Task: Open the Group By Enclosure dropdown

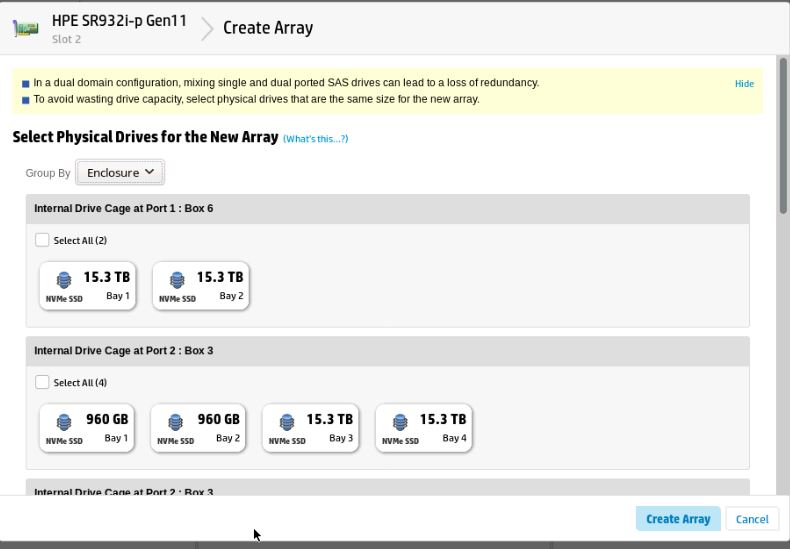Action: (x=120, y=173)
